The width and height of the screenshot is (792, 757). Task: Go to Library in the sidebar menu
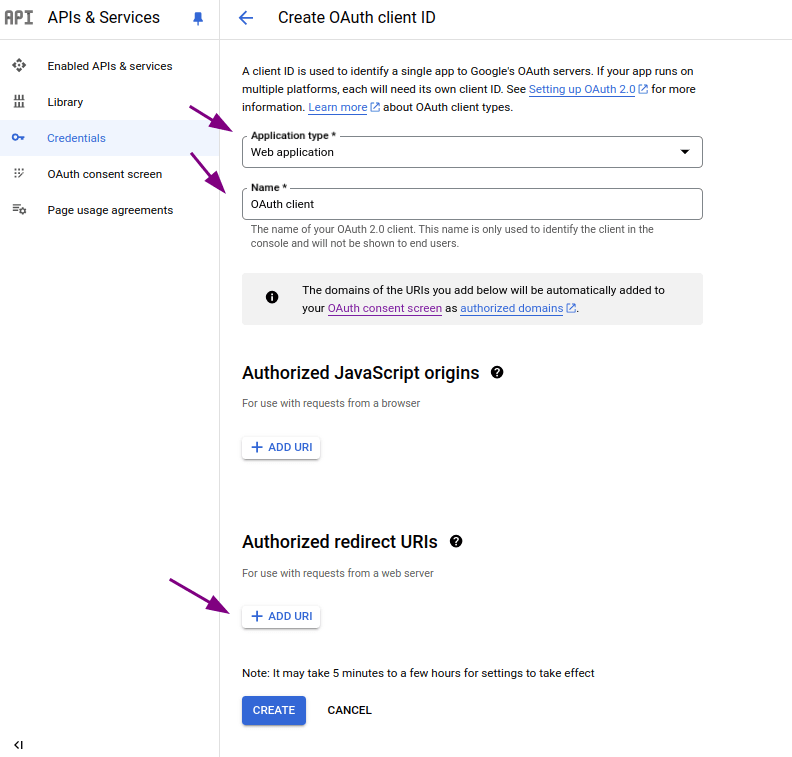point(65,102)
